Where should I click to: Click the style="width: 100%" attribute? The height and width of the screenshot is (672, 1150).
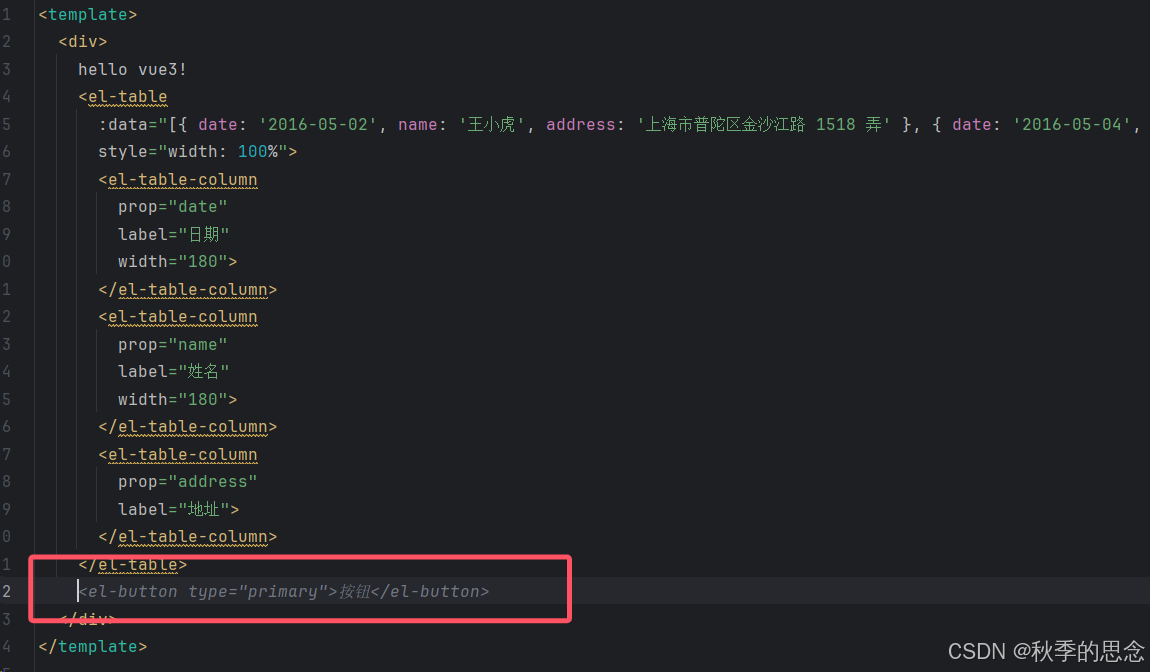(197, 152)
